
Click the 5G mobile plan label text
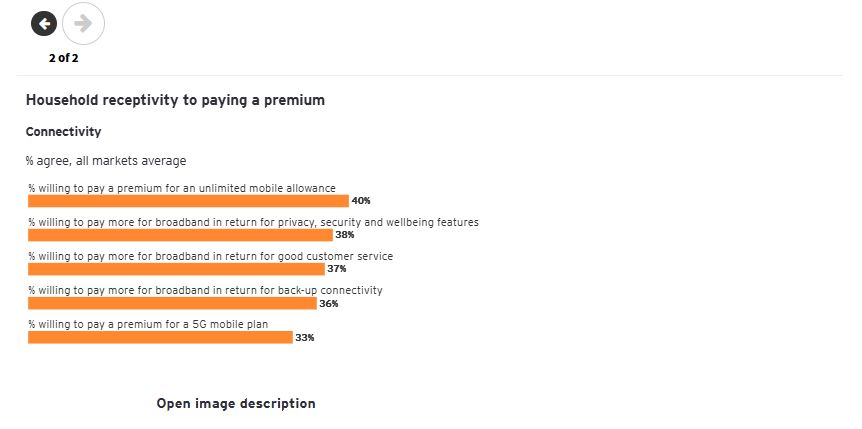click(x=148, y=324)
